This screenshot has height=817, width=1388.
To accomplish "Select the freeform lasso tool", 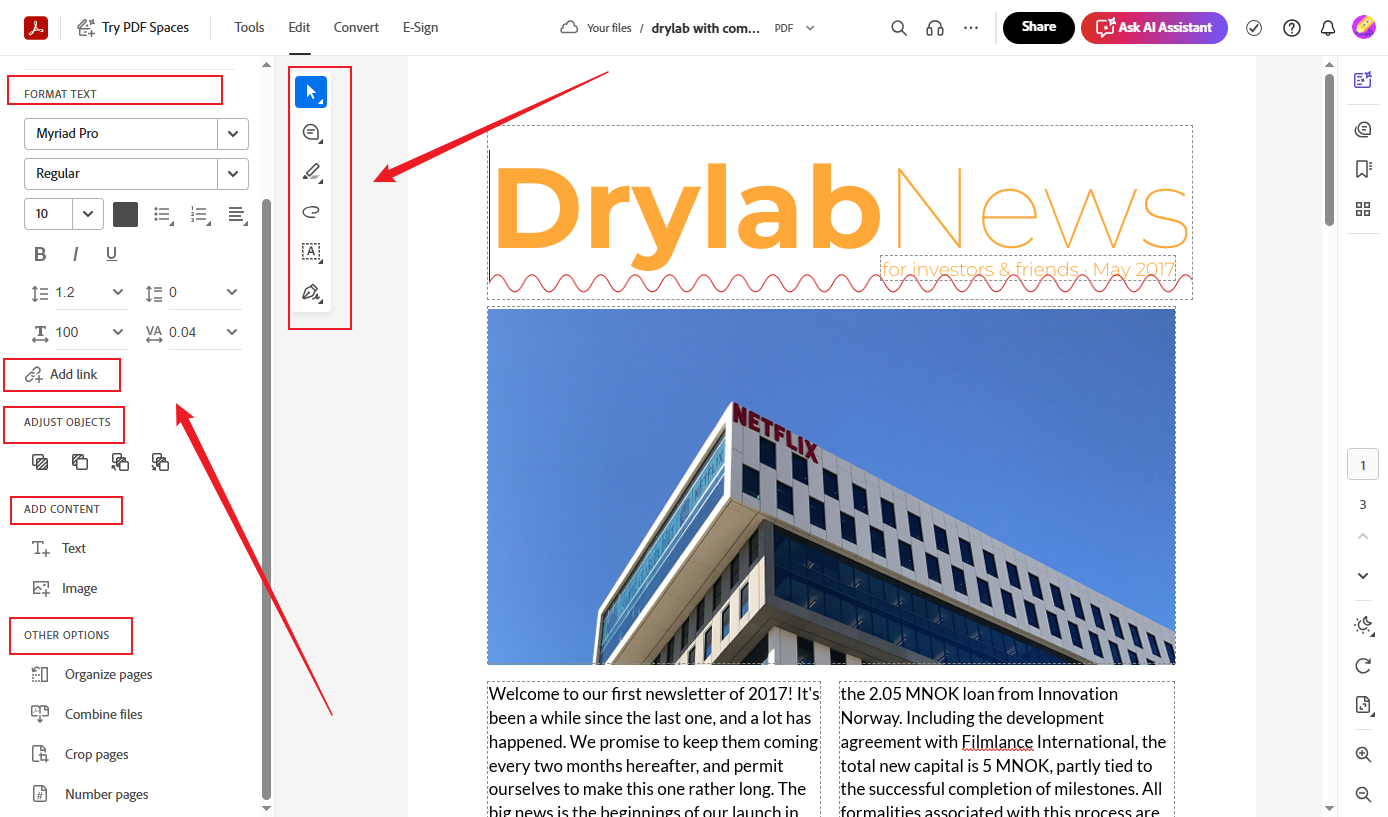I will (x=310, y=211).
